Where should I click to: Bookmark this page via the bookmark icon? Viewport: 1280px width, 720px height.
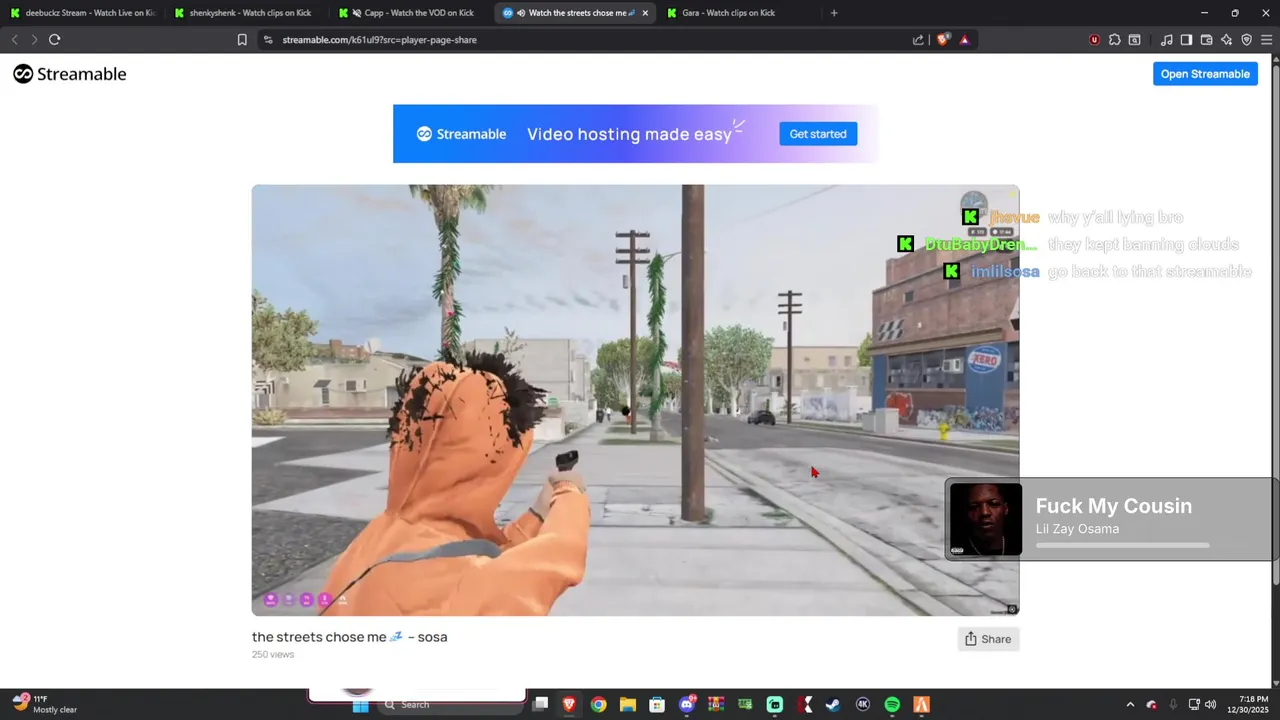point(242,40)
